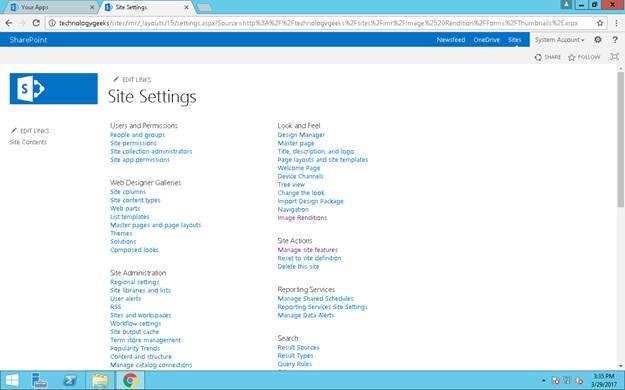Open Web parts gallery link
625x390 pixels.
coord(125,209)
